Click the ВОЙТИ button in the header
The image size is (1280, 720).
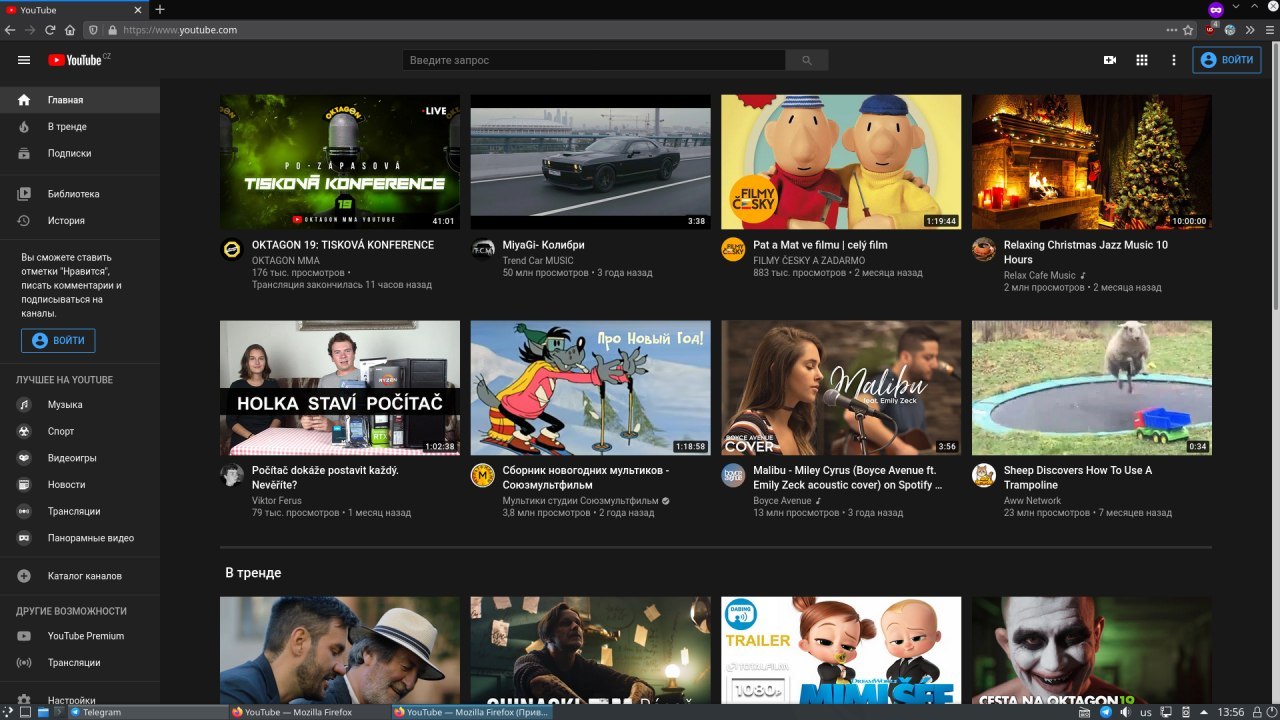1227,60
